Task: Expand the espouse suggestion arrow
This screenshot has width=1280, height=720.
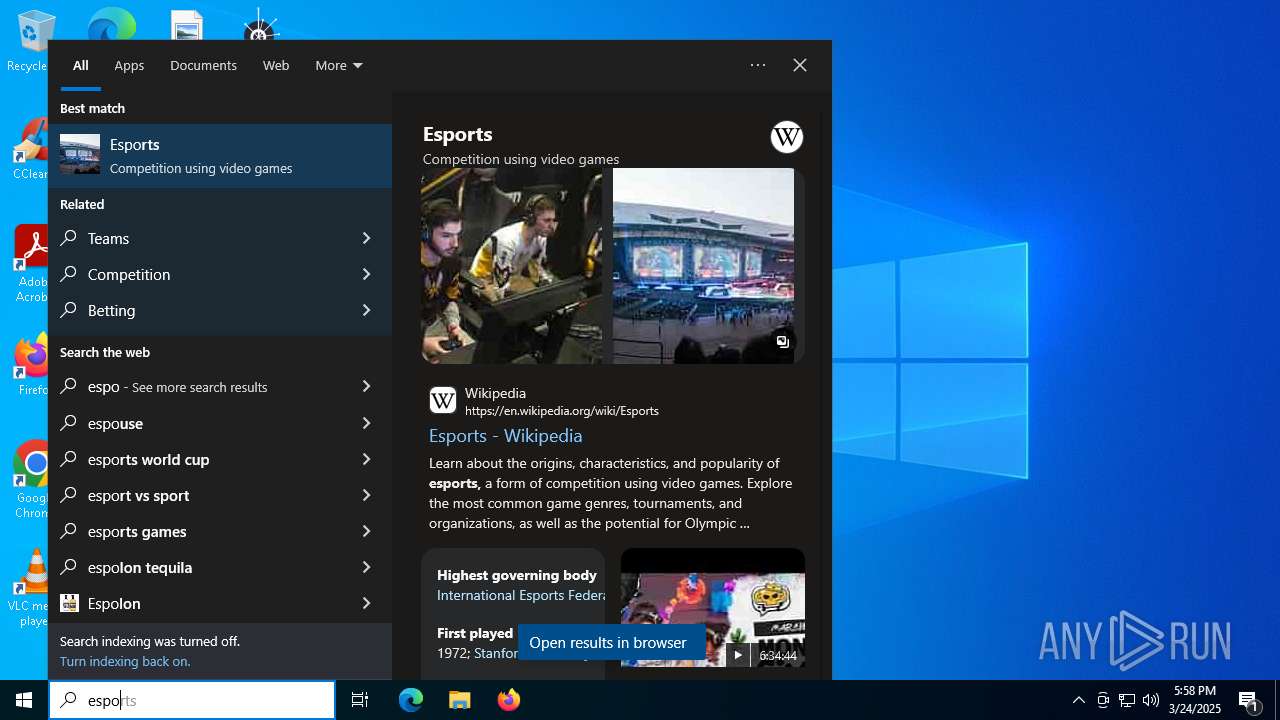Action: tap(366, 423)
